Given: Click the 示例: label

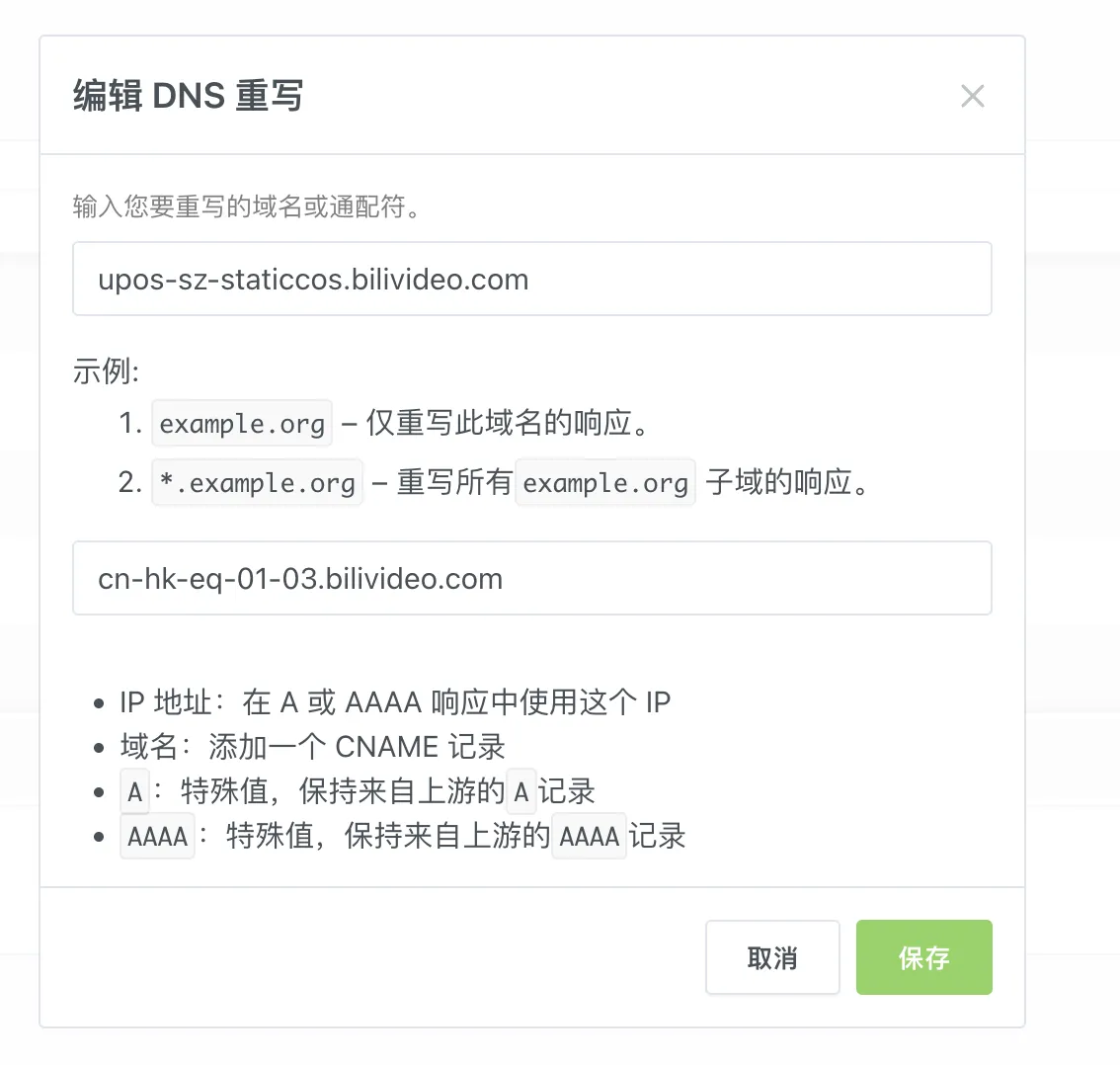Looking at the screenshot, I should click(107, 371).
